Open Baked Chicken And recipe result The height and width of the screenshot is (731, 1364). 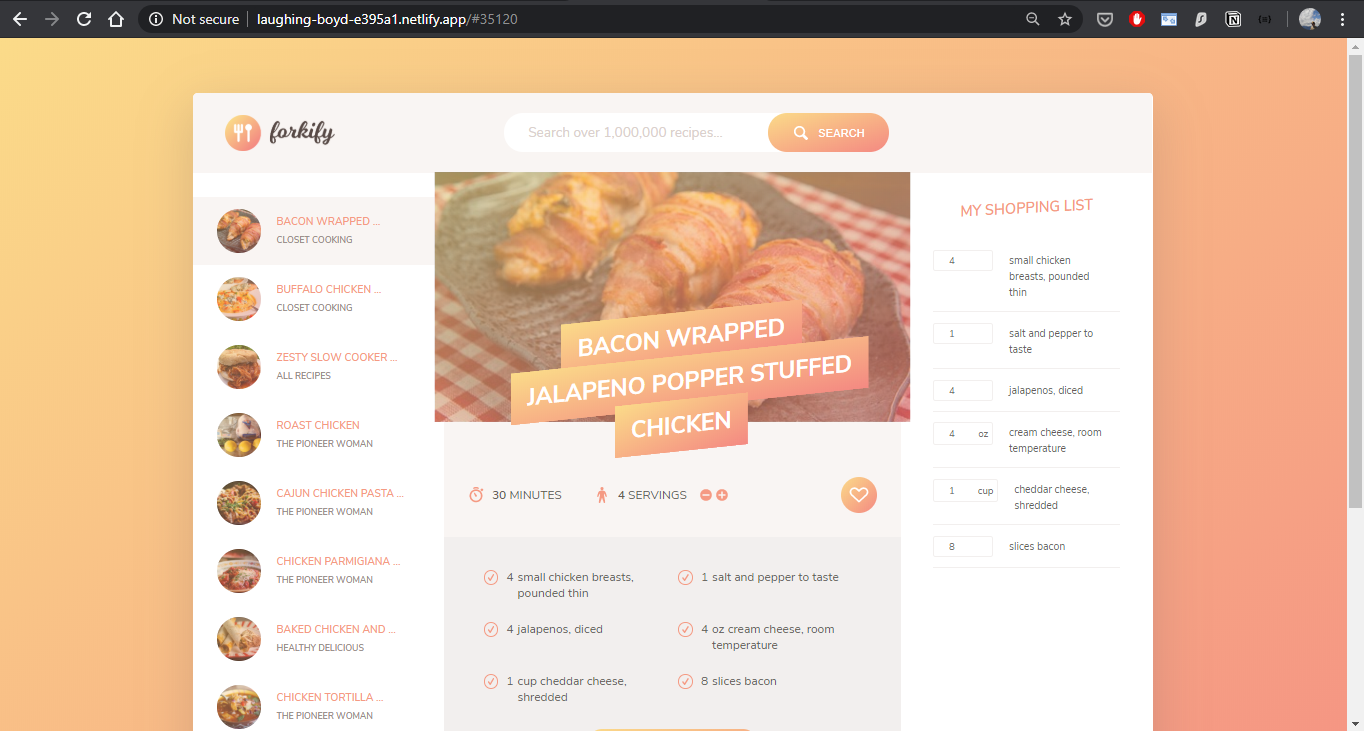pos(314,639)
